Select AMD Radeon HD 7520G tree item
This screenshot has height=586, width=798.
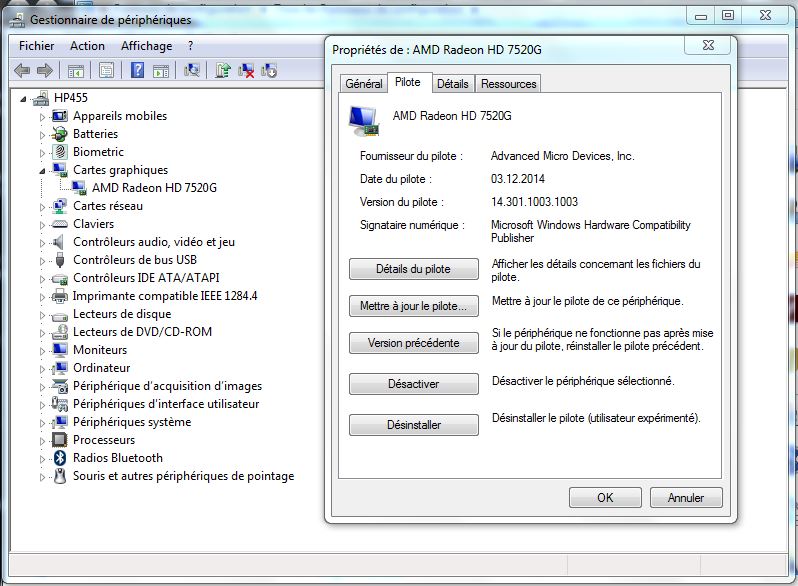click(154, 188)
